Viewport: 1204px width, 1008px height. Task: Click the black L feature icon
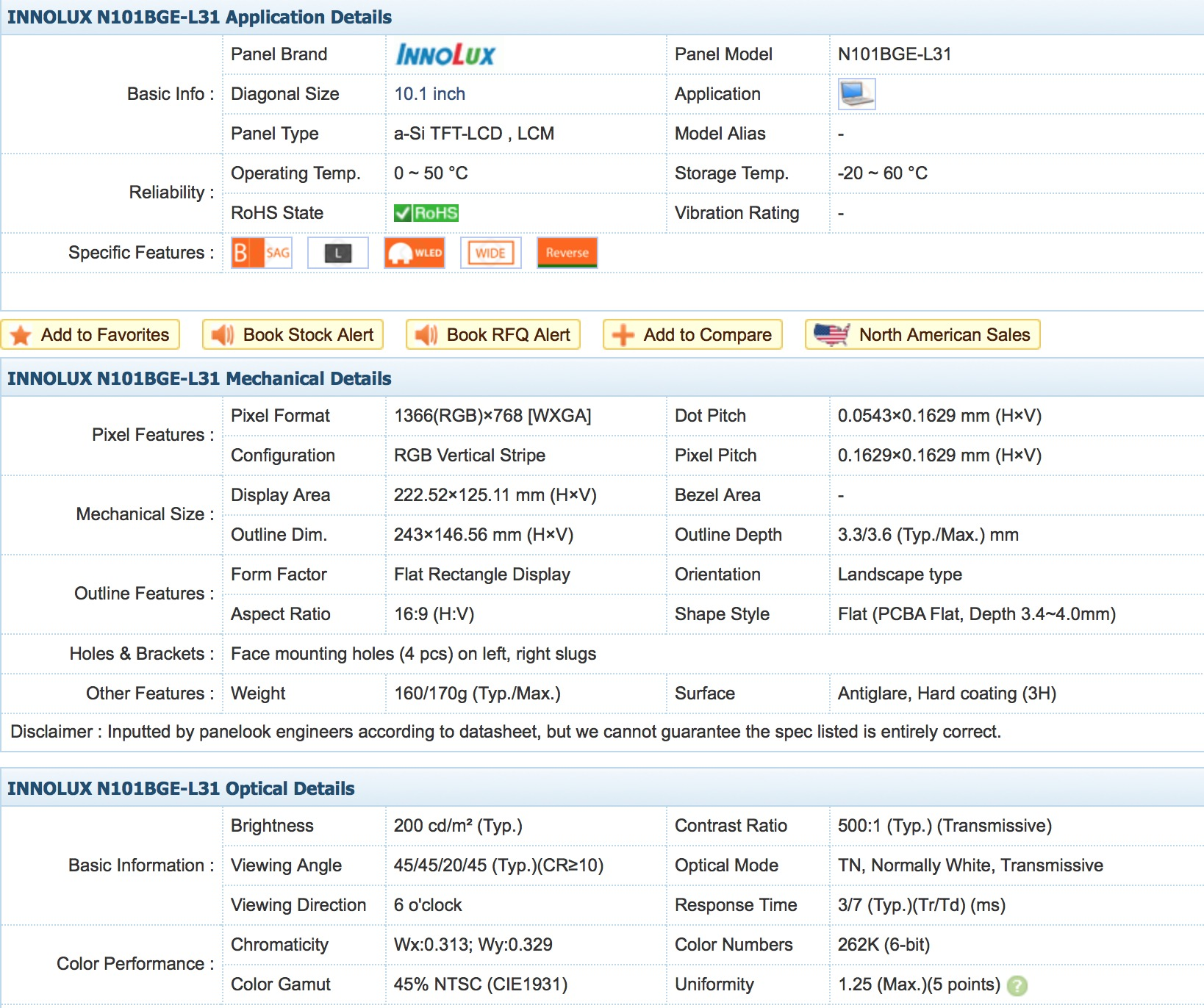point(338,253)
